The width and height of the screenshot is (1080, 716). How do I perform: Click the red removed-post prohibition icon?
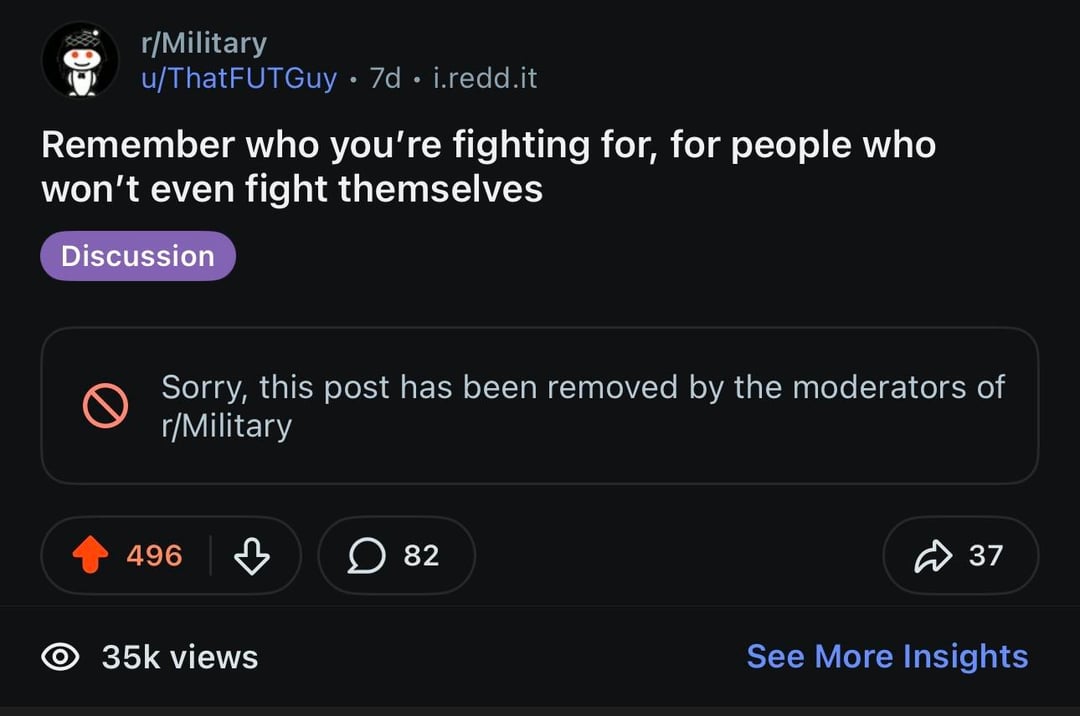[105, 405]
